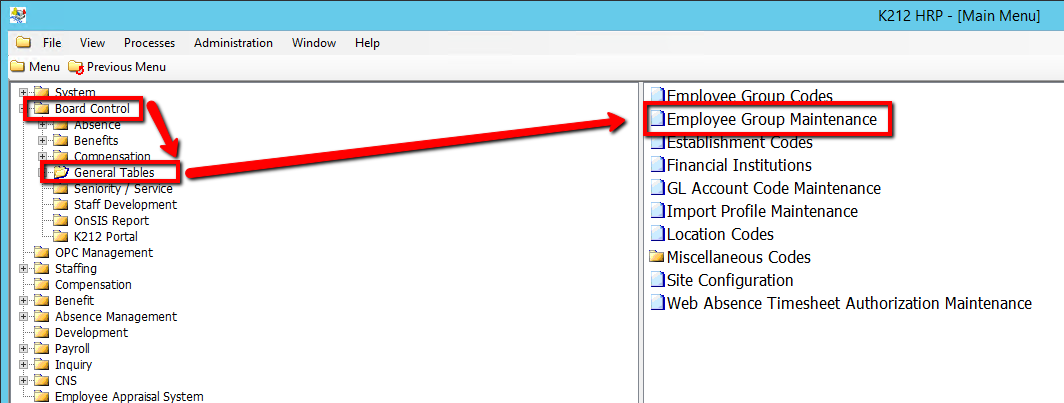Open GL Account Code Maintenance
Screen dimensions: 1064x403
(x=773, y=189)
